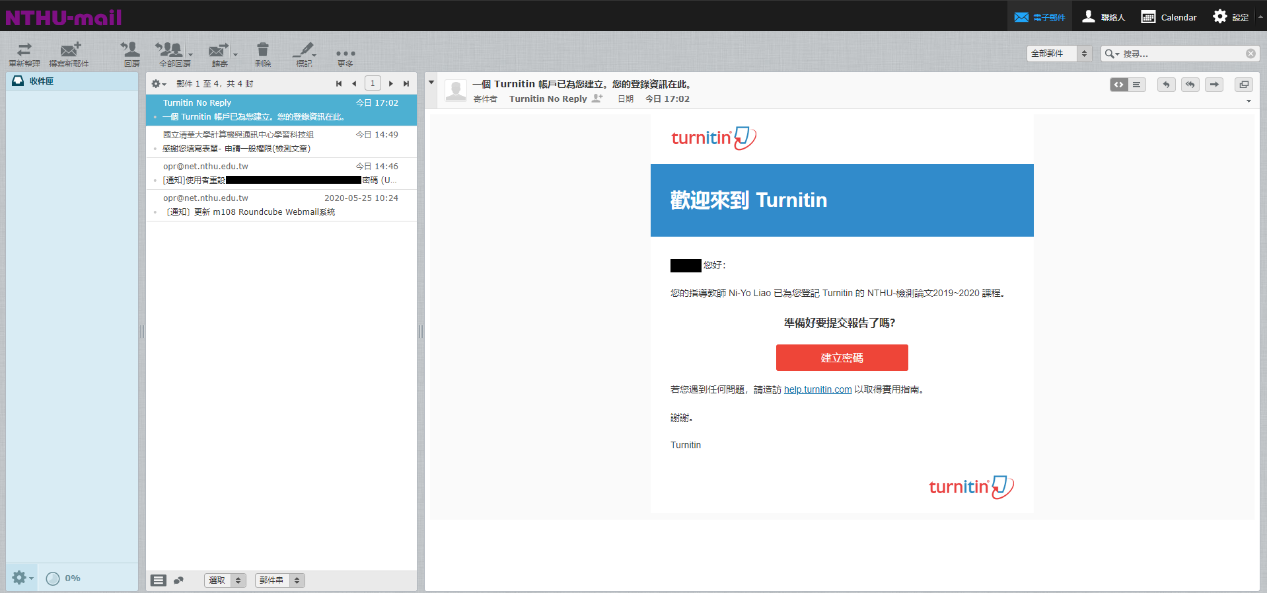Image resolution: width=1267 pixels, height=593 pixels.
Task: Click the red 建立密碼 button
Action: pos(842,358)
